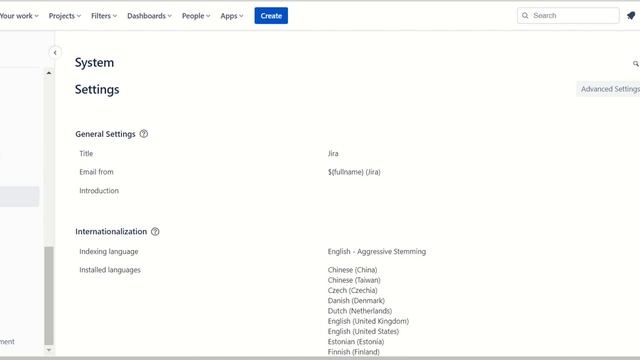Click 'Estonian (Estonia)' language entry
This screenshot has height=360, width=640.
pyautogui.click(x=356, y=342)
